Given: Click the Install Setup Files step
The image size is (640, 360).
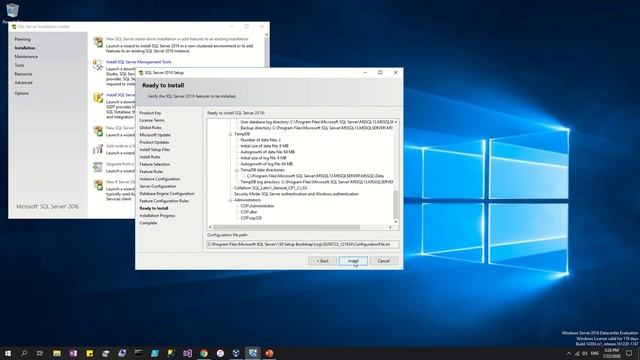Looking at the screenshot, I should tap(154, 149).
